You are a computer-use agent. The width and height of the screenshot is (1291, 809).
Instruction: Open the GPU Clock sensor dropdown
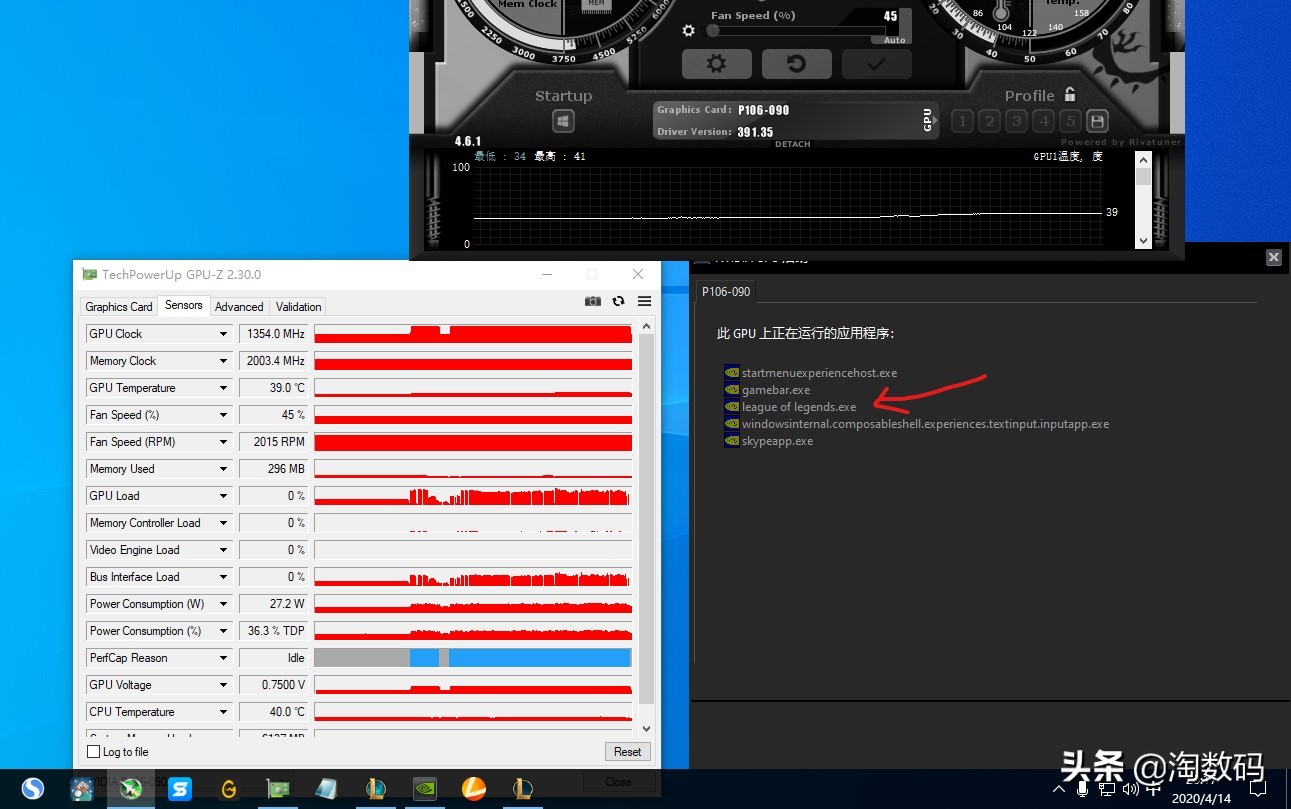pos(222,333)
